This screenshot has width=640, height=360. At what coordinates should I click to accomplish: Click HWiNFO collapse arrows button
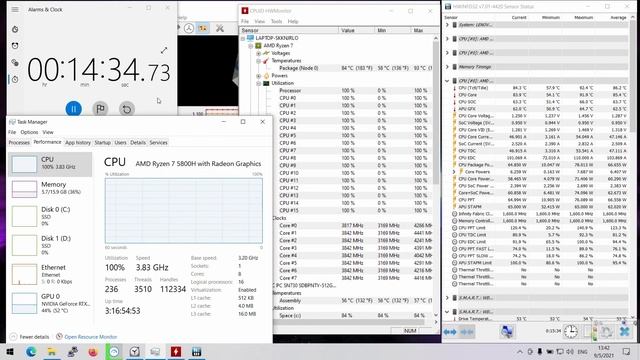click(x=467, y=332)
